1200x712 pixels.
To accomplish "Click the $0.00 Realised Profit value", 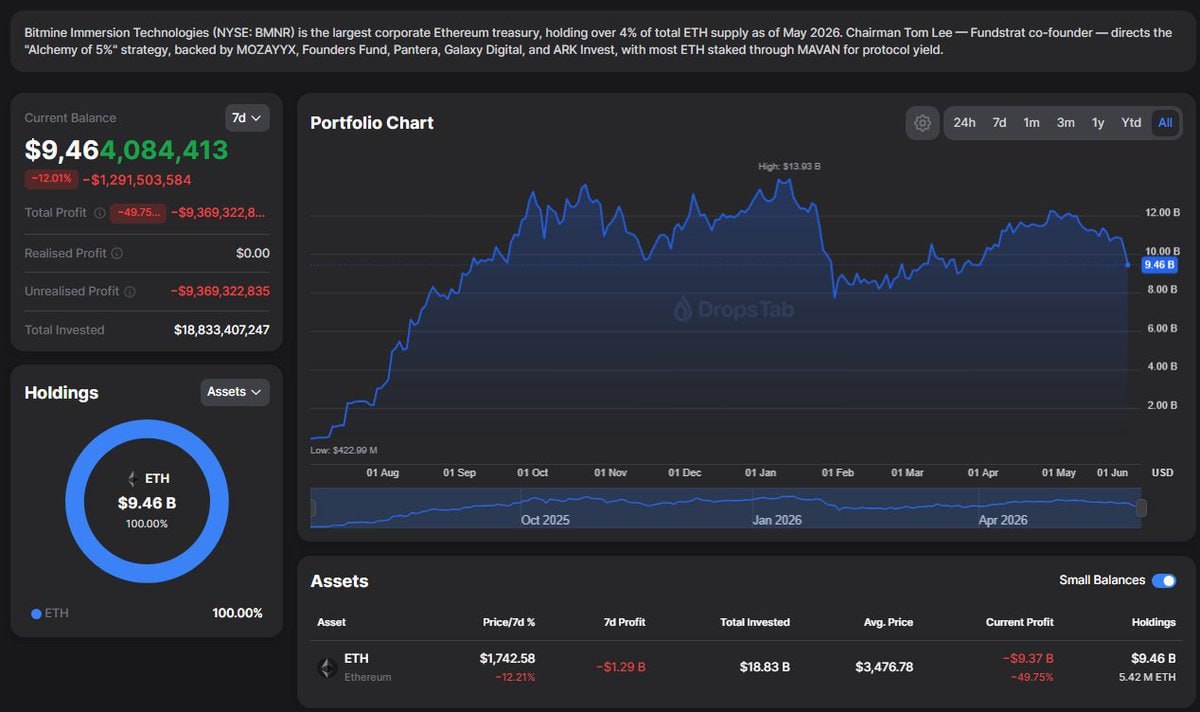I will click(253, 253).
